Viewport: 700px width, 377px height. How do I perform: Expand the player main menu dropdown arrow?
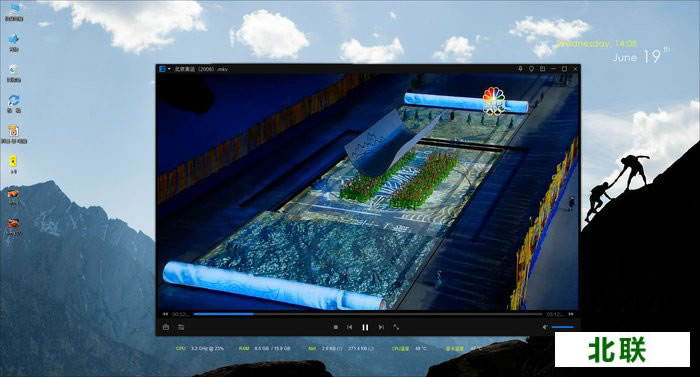tap(169, 69)
